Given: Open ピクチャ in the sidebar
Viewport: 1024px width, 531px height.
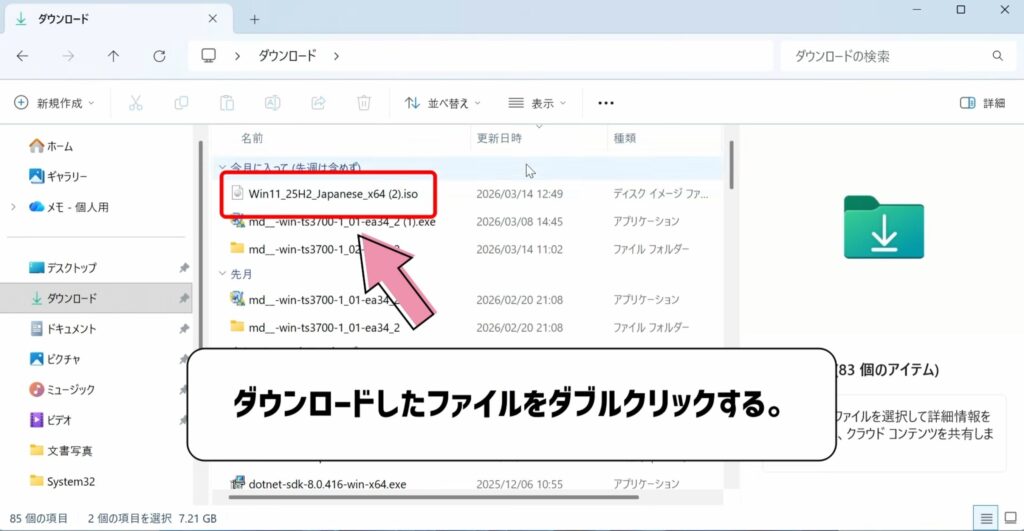Looking at the screenshot, I should pyautogui.click(x=55, y=359).
